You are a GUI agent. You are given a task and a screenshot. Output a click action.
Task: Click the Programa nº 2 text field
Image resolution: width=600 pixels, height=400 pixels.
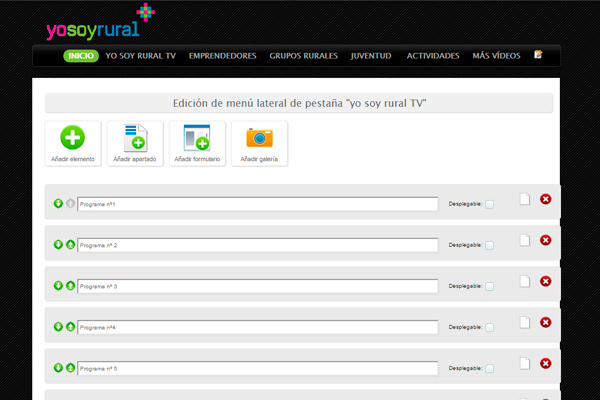click(258, 245)
